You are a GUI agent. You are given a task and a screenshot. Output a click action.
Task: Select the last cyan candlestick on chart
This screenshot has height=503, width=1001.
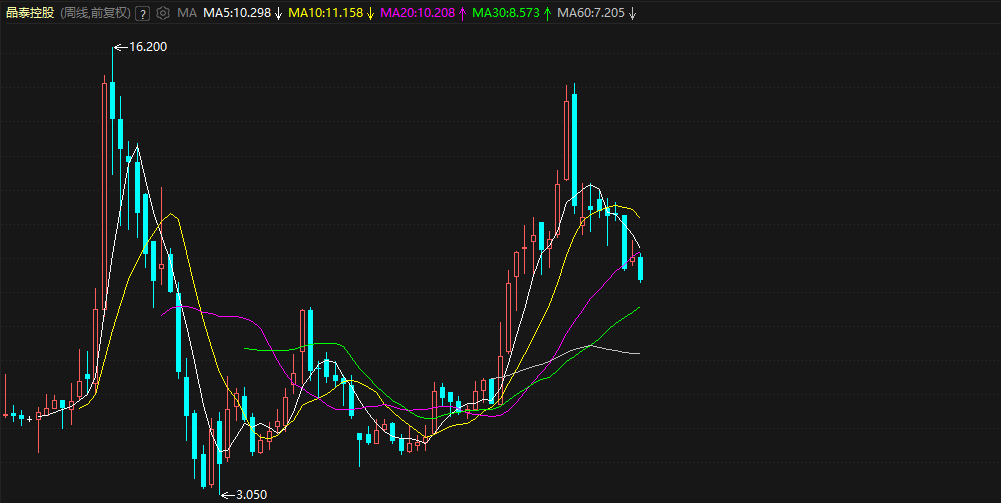click(x=640, y=268)
